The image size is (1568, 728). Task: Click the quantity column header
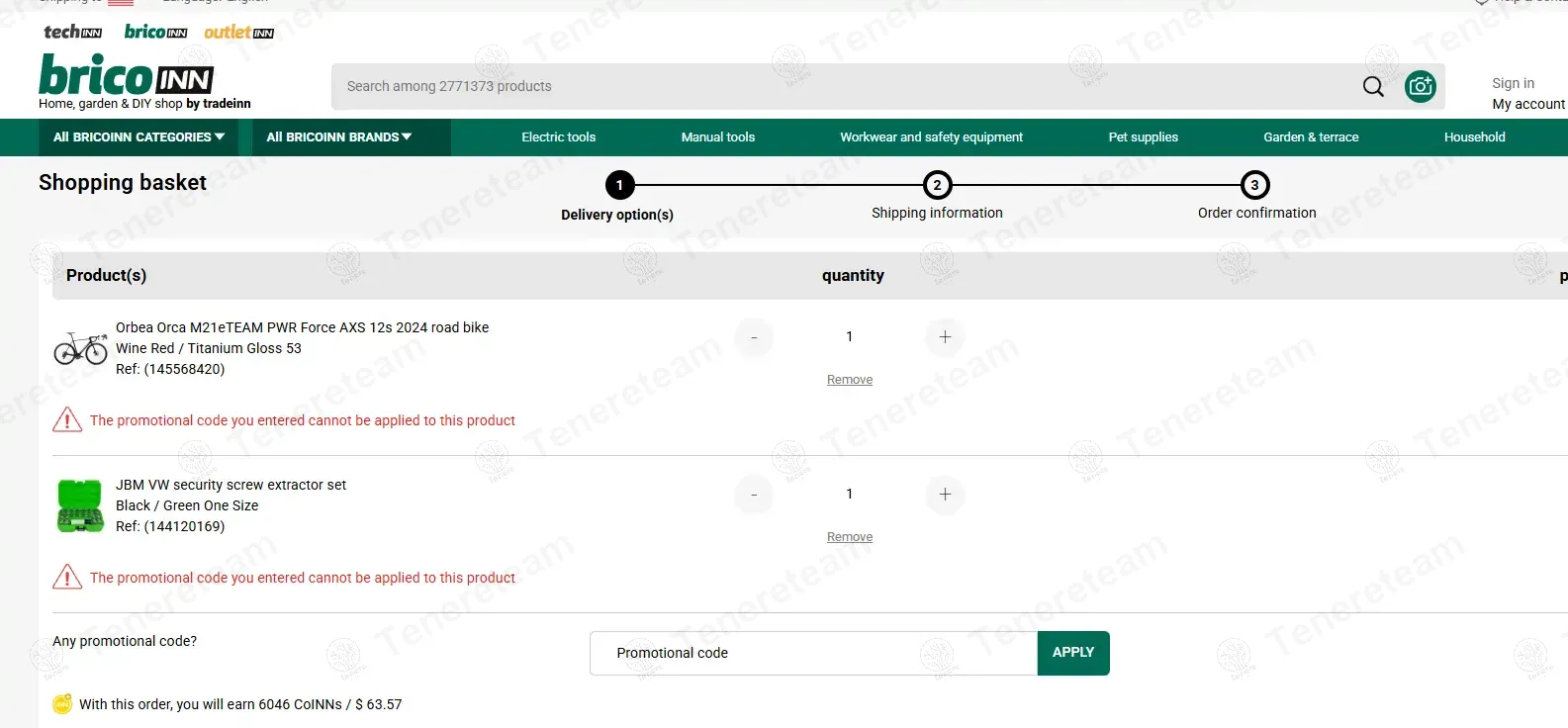click(853, 276)
